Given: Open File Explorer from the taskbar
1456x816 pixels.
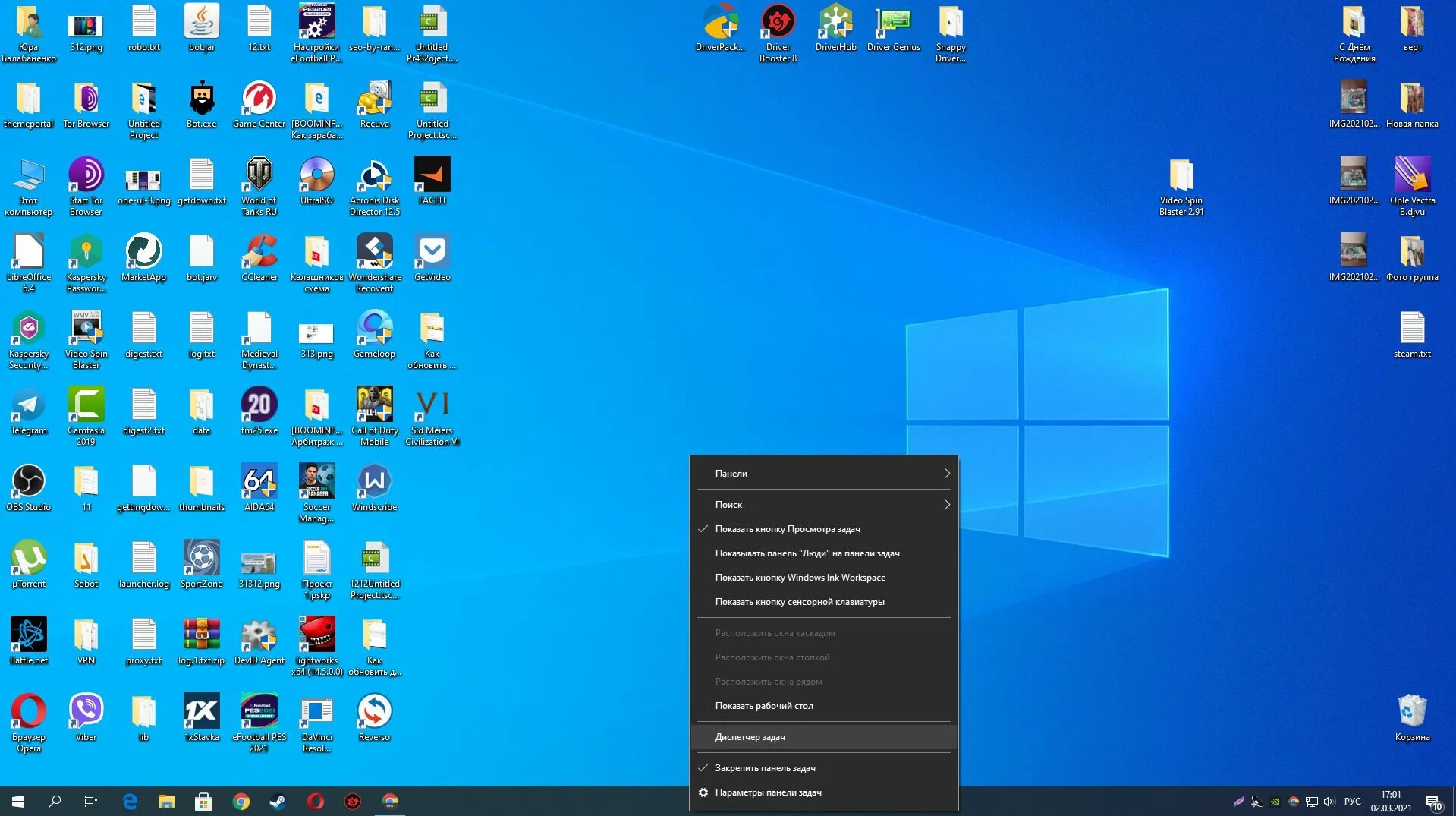Looking at the screenshot, I should tap(166, 801).
